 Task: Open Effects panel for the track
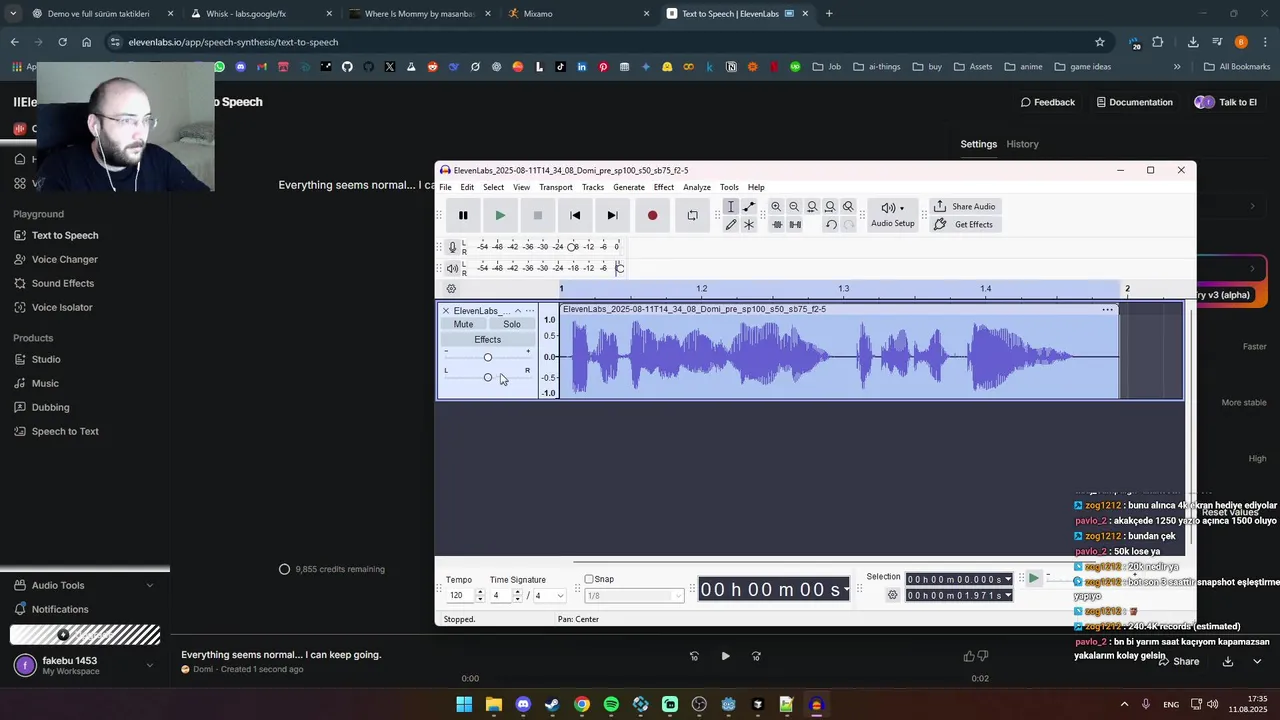(x=488, y=340)
